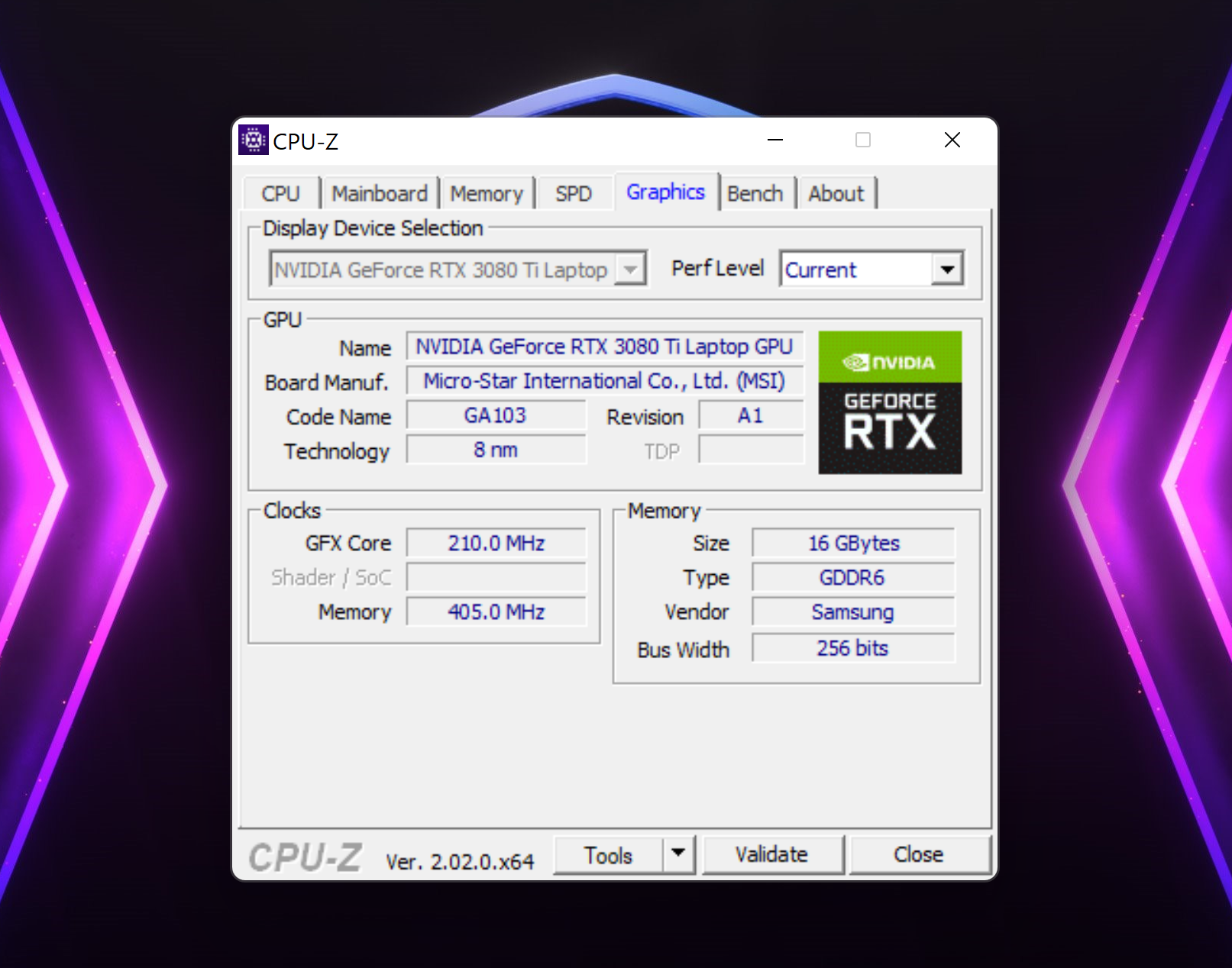Click the CPU-Z window title text
This screenshot has height=968, width=1232.
coord(306,141)
